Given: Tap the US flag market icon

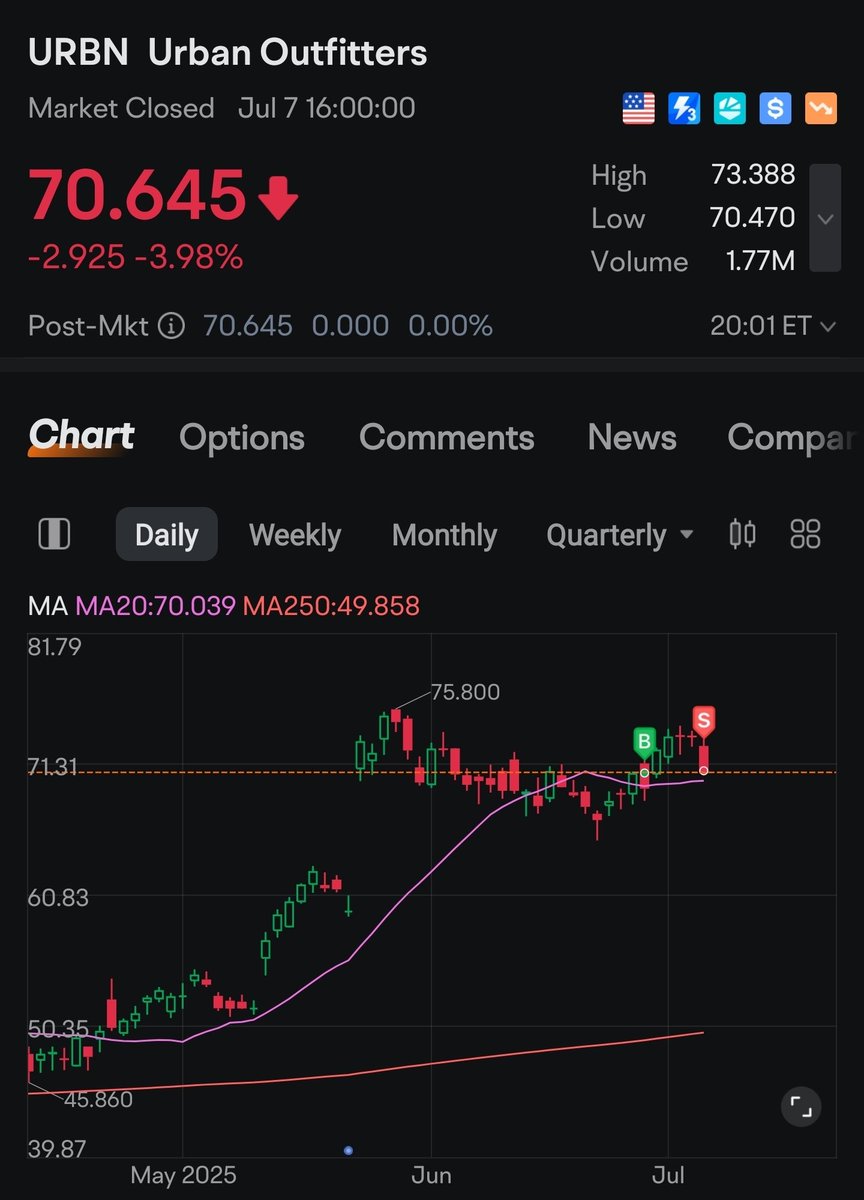Looking at the screenshot, I should point(638,108).
